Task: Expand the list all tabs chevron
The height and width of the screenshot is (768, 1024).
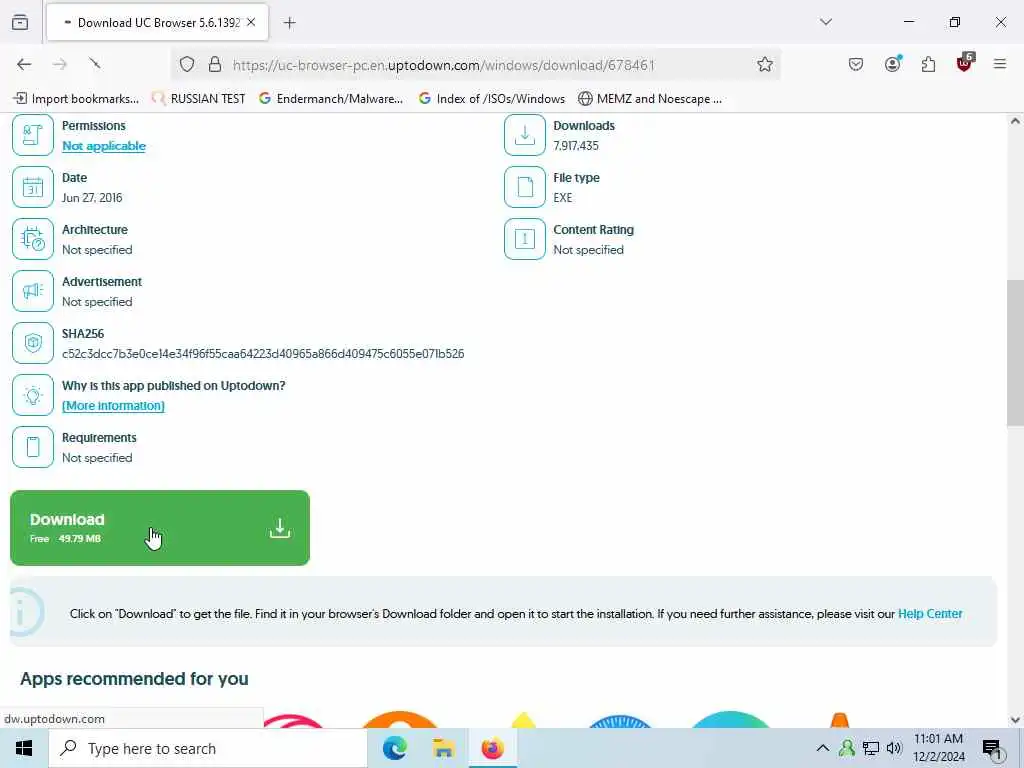Action: (x=826, y=22)
